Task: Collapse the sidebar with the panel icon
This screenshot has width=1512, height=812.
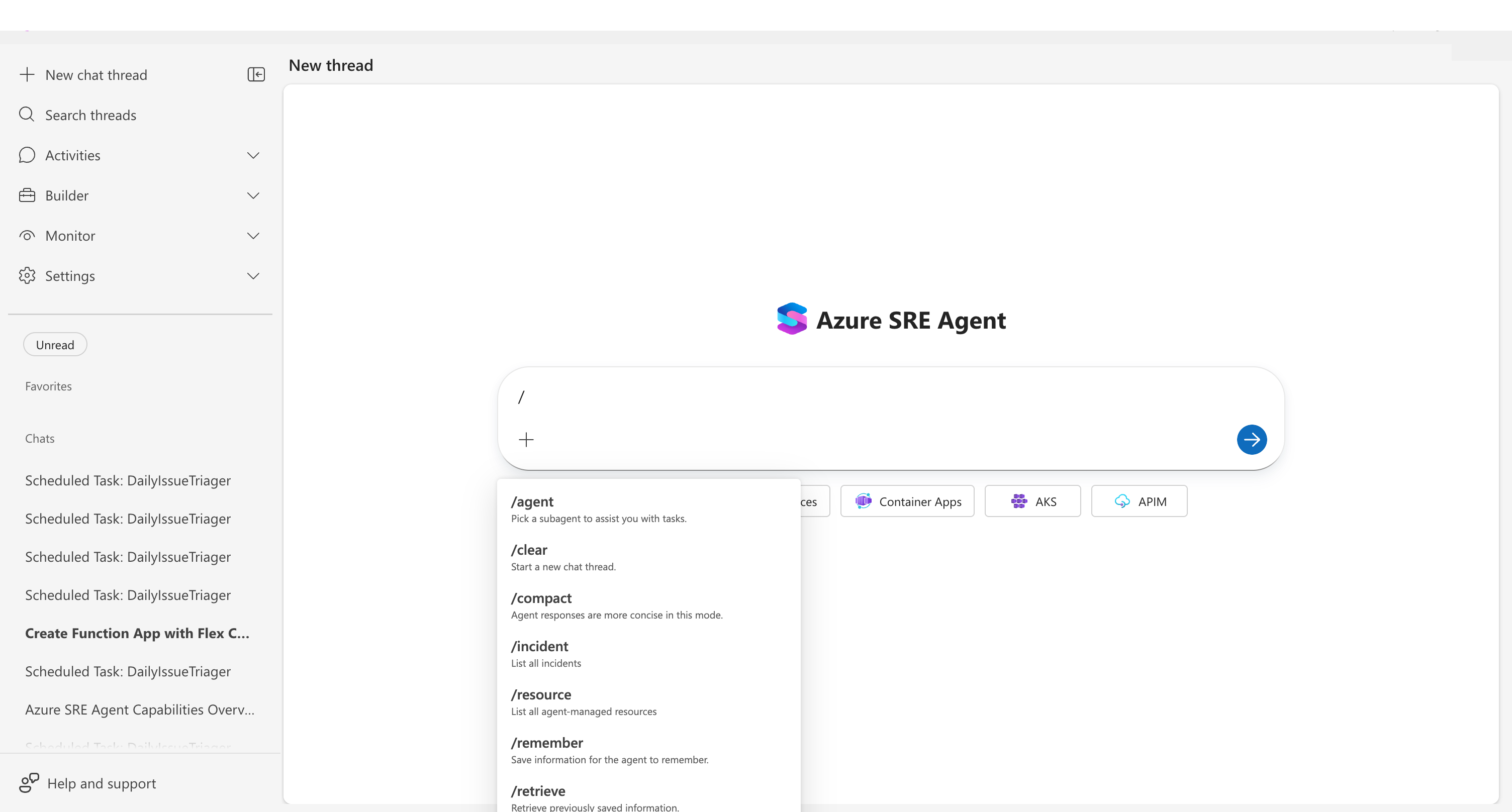Action: tap(256, 74)
